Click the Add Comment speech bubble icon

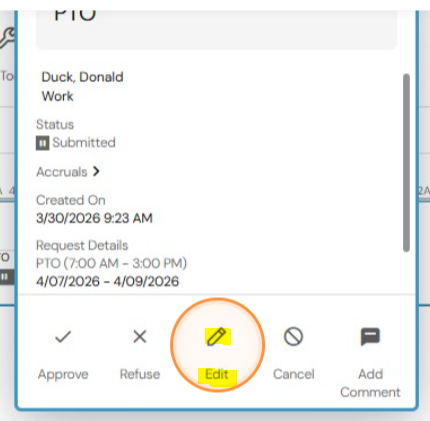(370, 337)
